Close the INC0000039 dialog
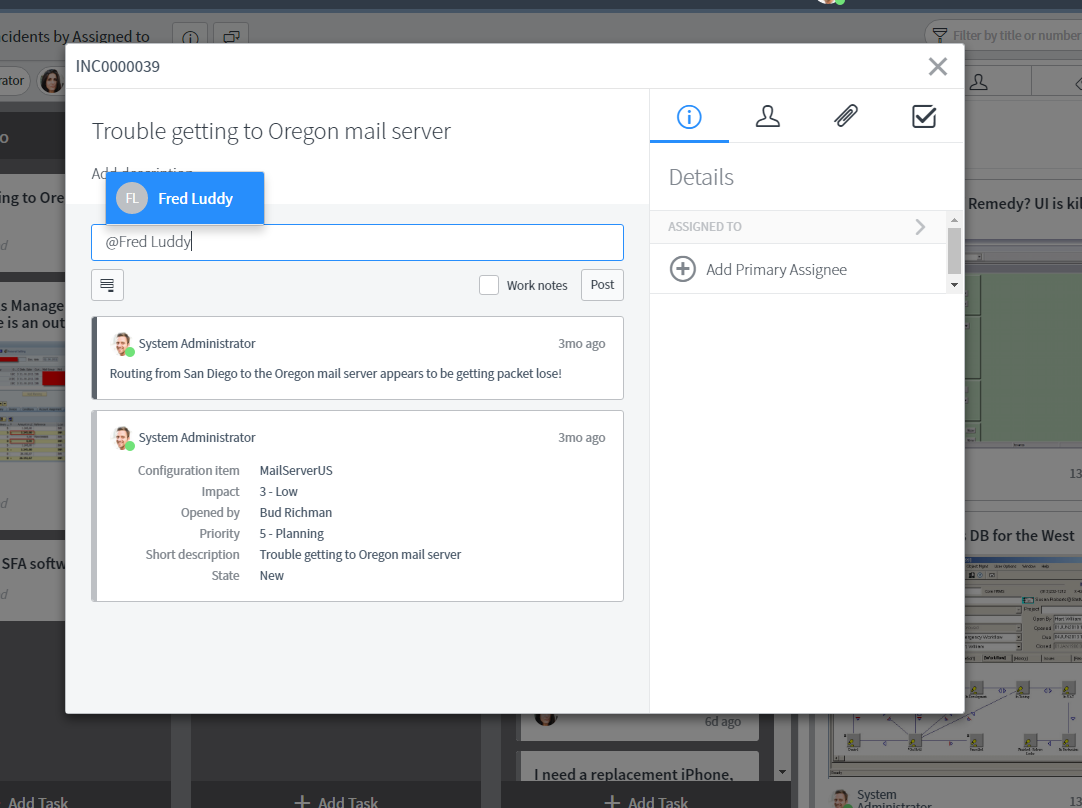The height and width of the screenshot is (808, 1082). 937,67
